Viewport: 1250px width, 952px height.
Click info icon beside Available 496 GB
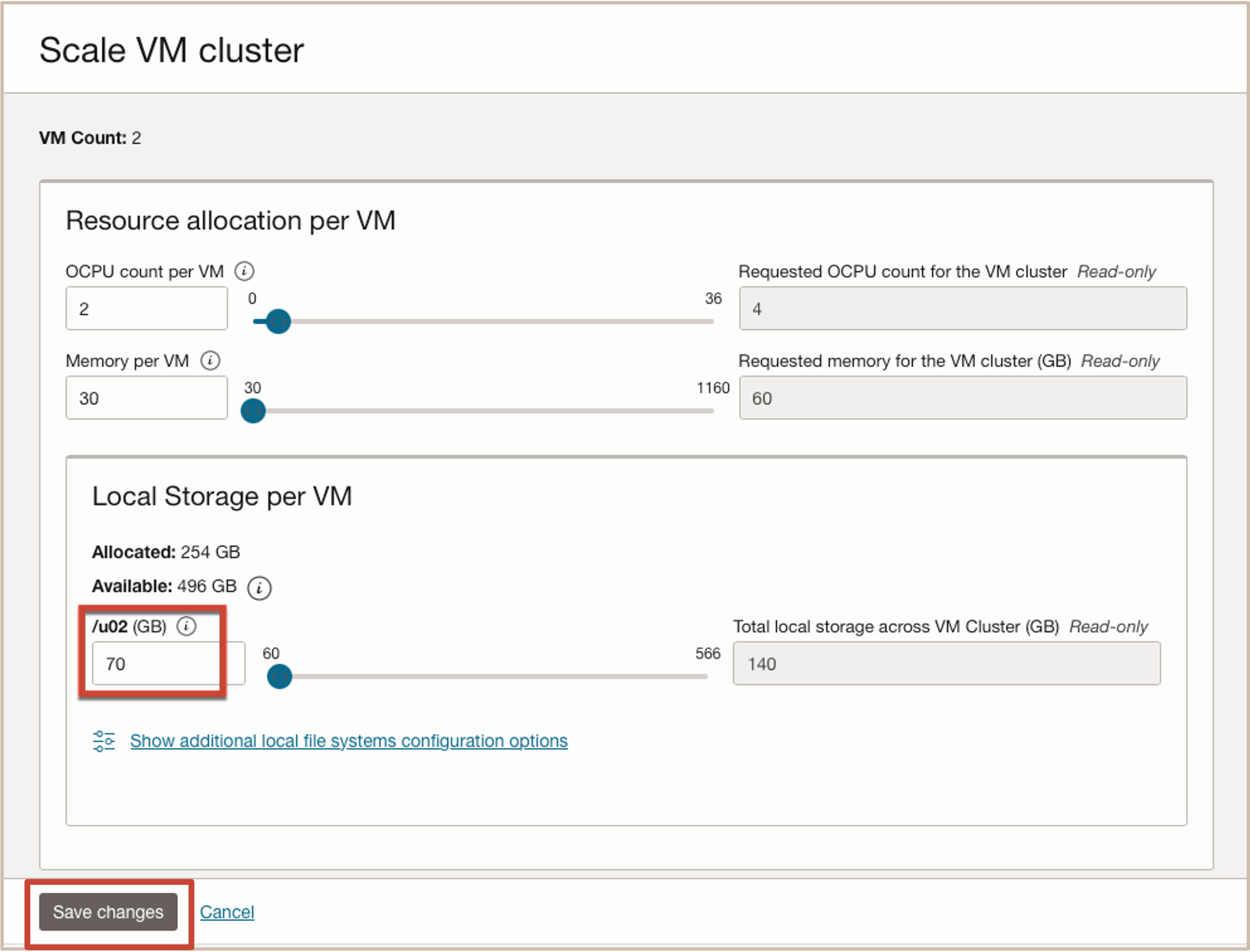(x=259, y=588)
